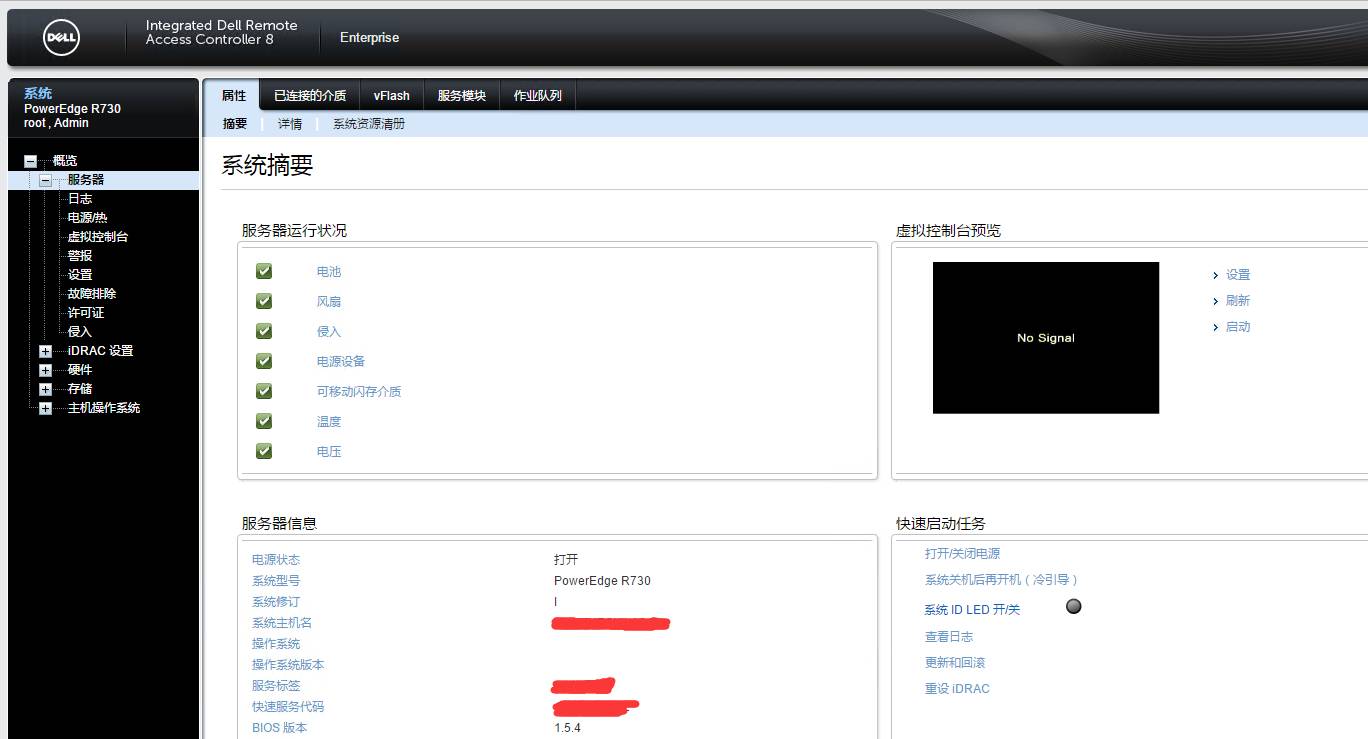The width and height of the screenshot is (1368, 739).
Task: Expand the 存储 tree node
Action: (x=45, y=389)
